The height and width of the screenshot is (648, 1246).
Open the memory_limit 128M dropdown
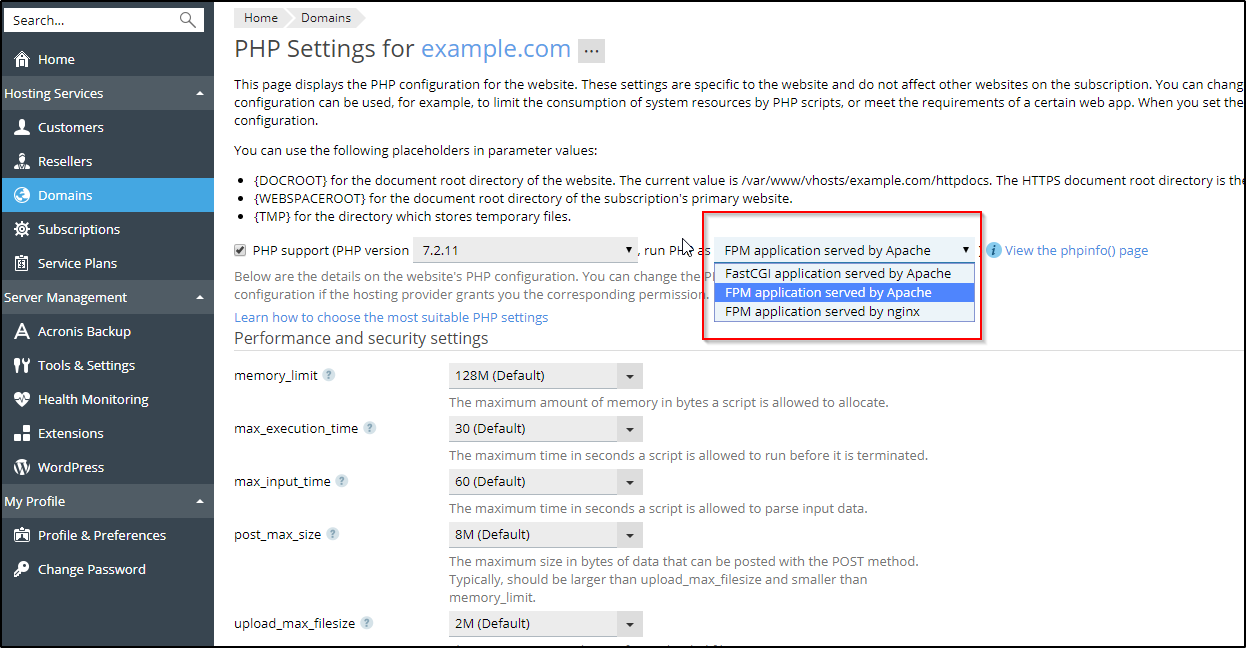(545, 376)
